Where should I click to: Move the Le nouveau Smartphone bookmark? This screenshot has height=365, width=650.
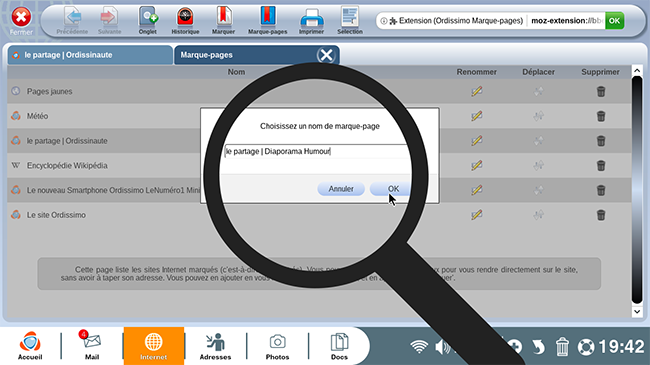coord(538,190)
